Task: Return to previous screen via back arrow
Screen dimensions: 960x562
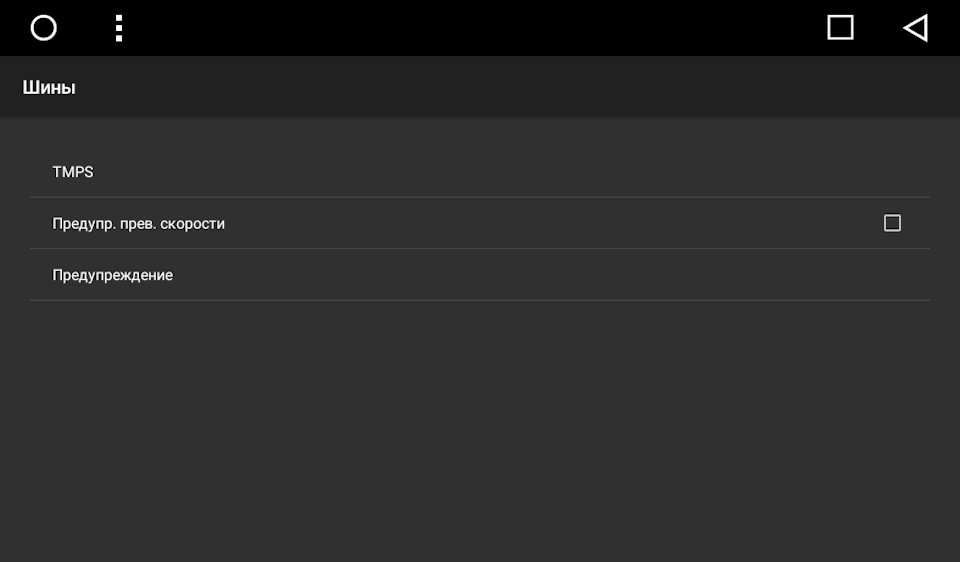Action: click(x=916, y=28)
